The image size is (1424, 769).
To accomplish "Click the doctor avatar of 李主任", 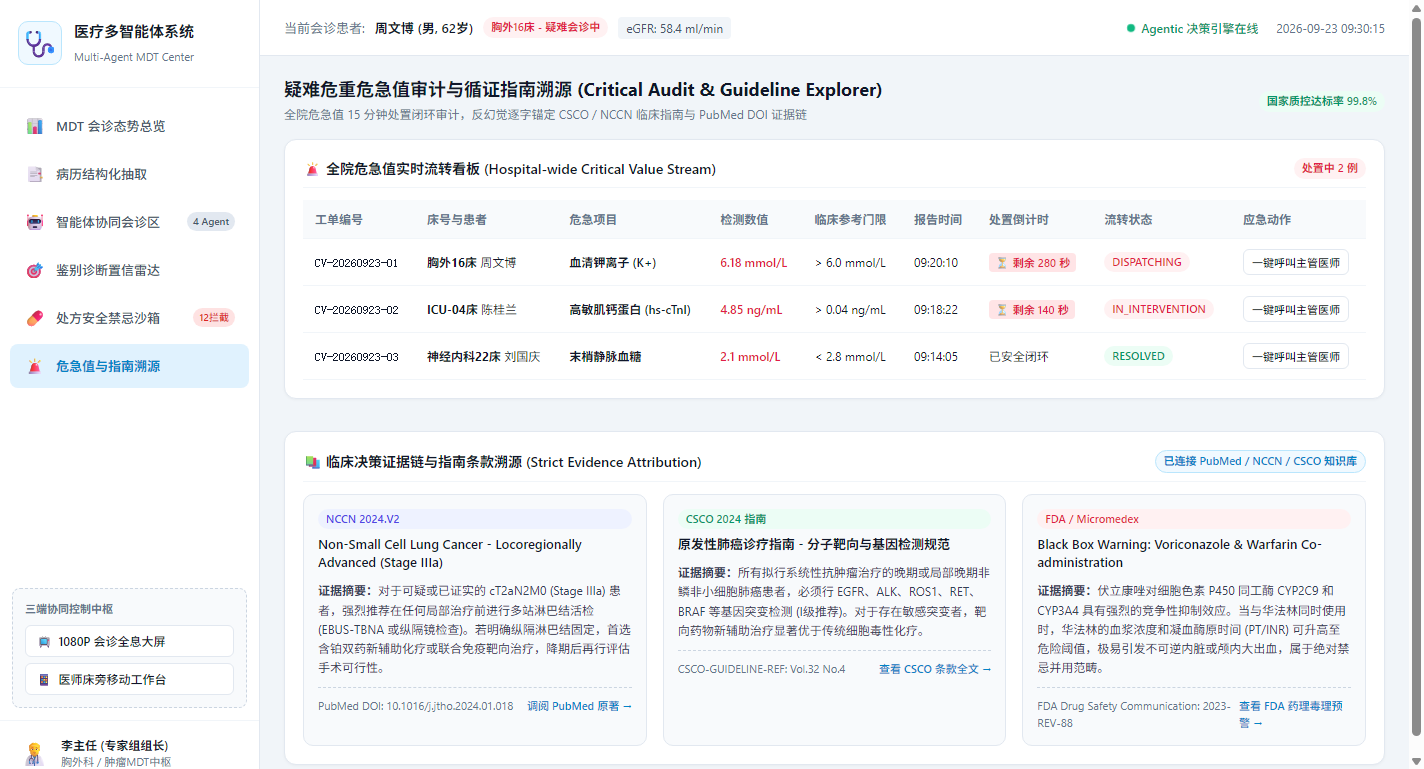I will 34,754.
